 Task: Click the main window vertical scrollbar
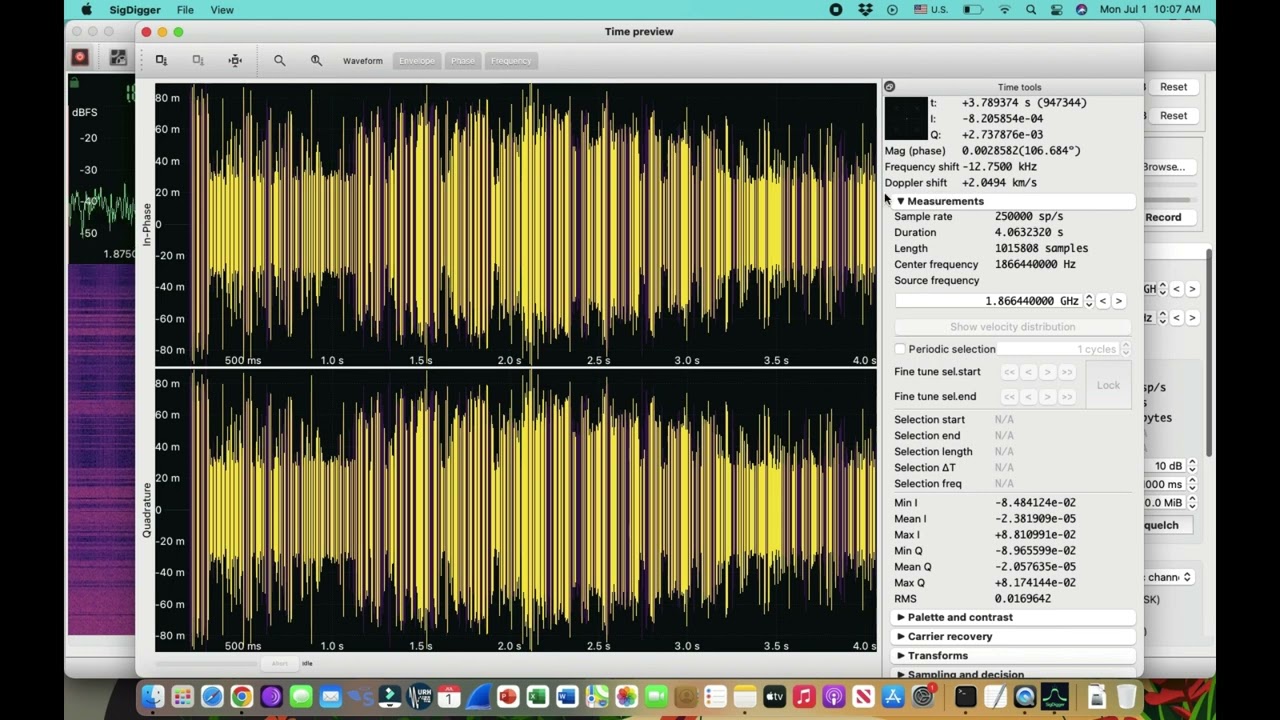tap(1209, 355)
